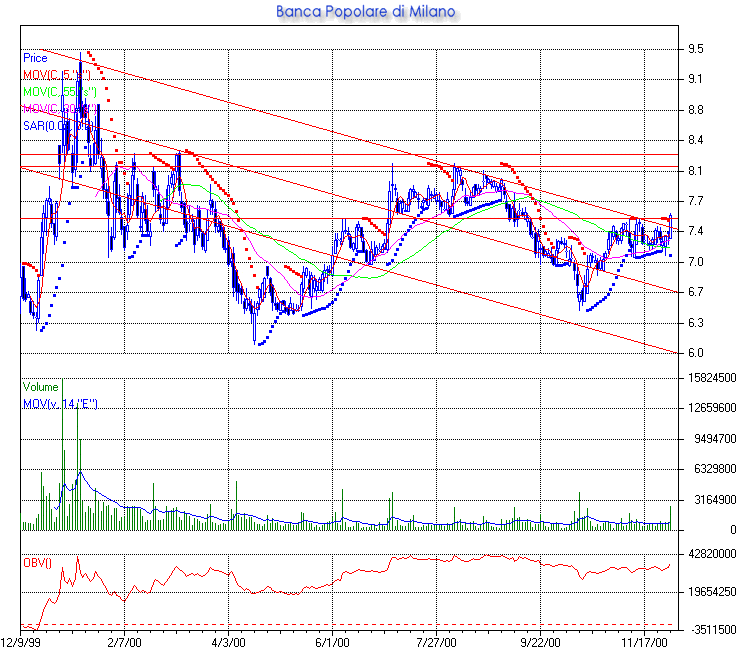
Task: Click the magenta MOV(C,30) legend label
Action: click(x=60, y=109)
